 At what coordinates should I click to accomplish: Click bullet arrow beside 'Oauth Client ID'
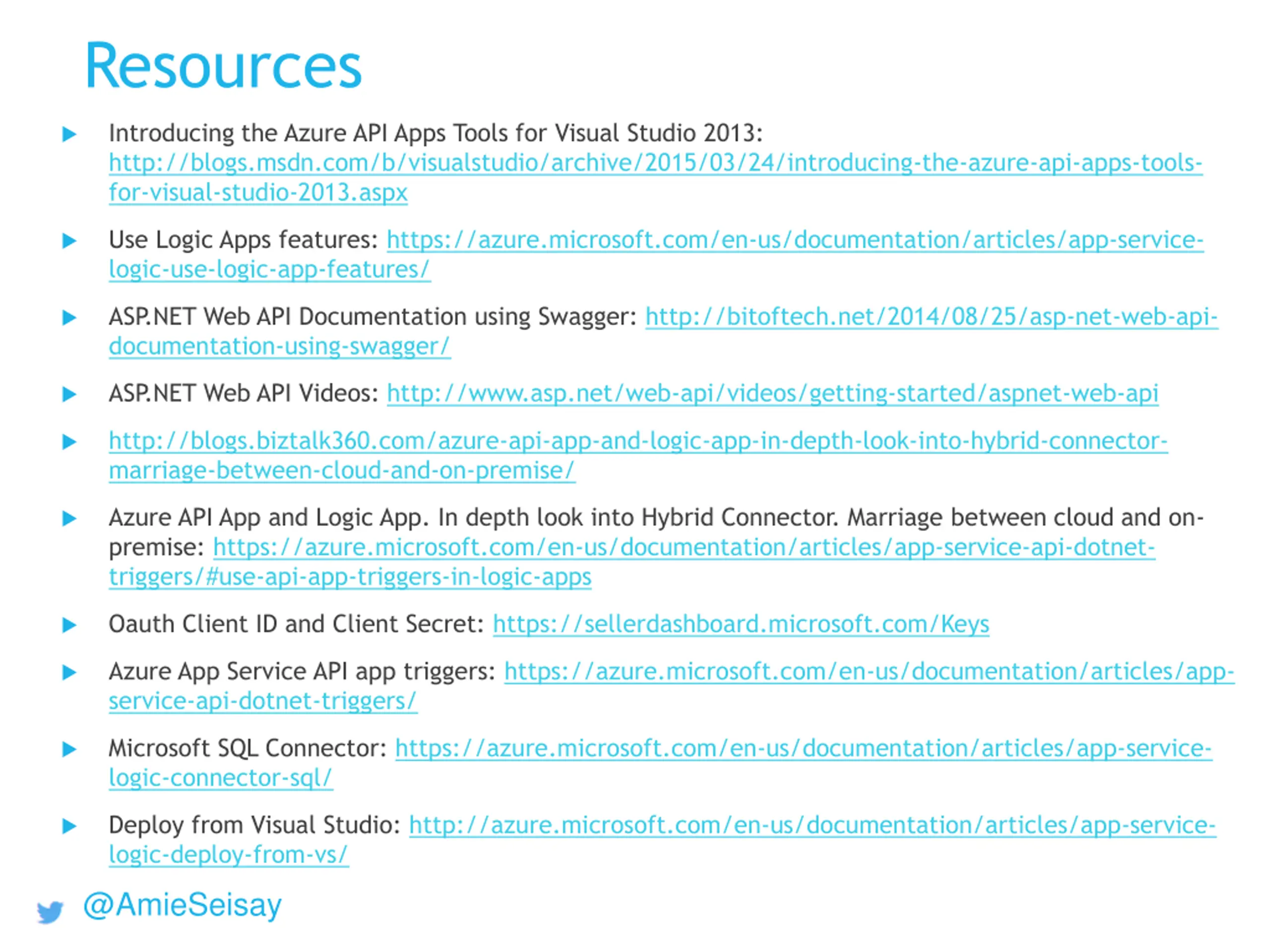point(69,625)
